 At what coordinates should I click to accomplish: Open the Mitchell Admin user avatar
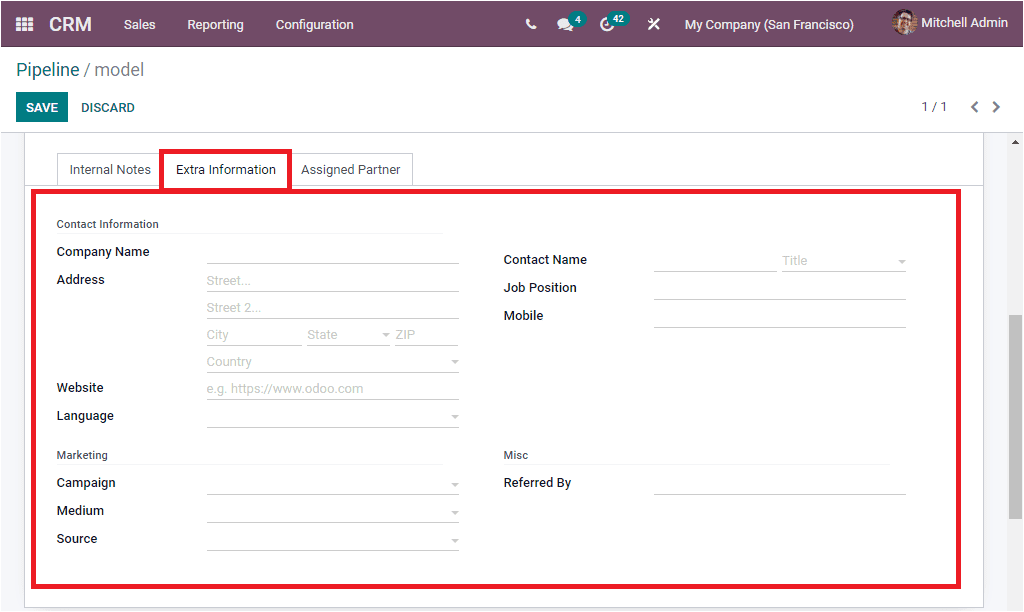[x=903, y=22]
